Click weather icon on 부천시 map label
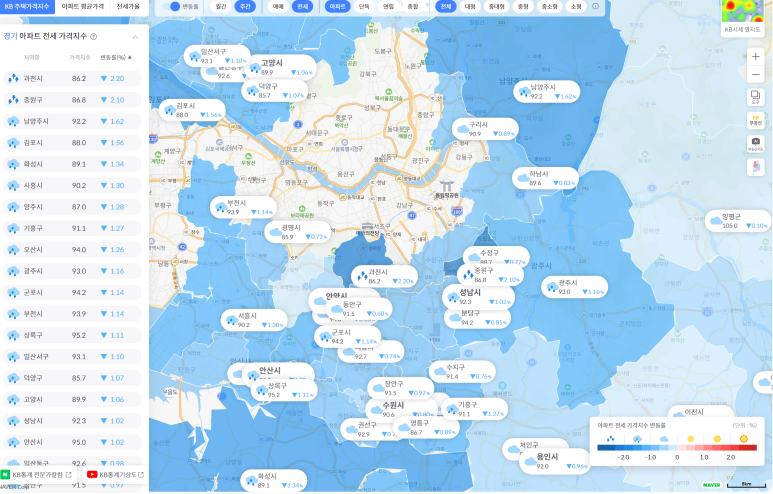773x494 pixels. coord(221,208)
